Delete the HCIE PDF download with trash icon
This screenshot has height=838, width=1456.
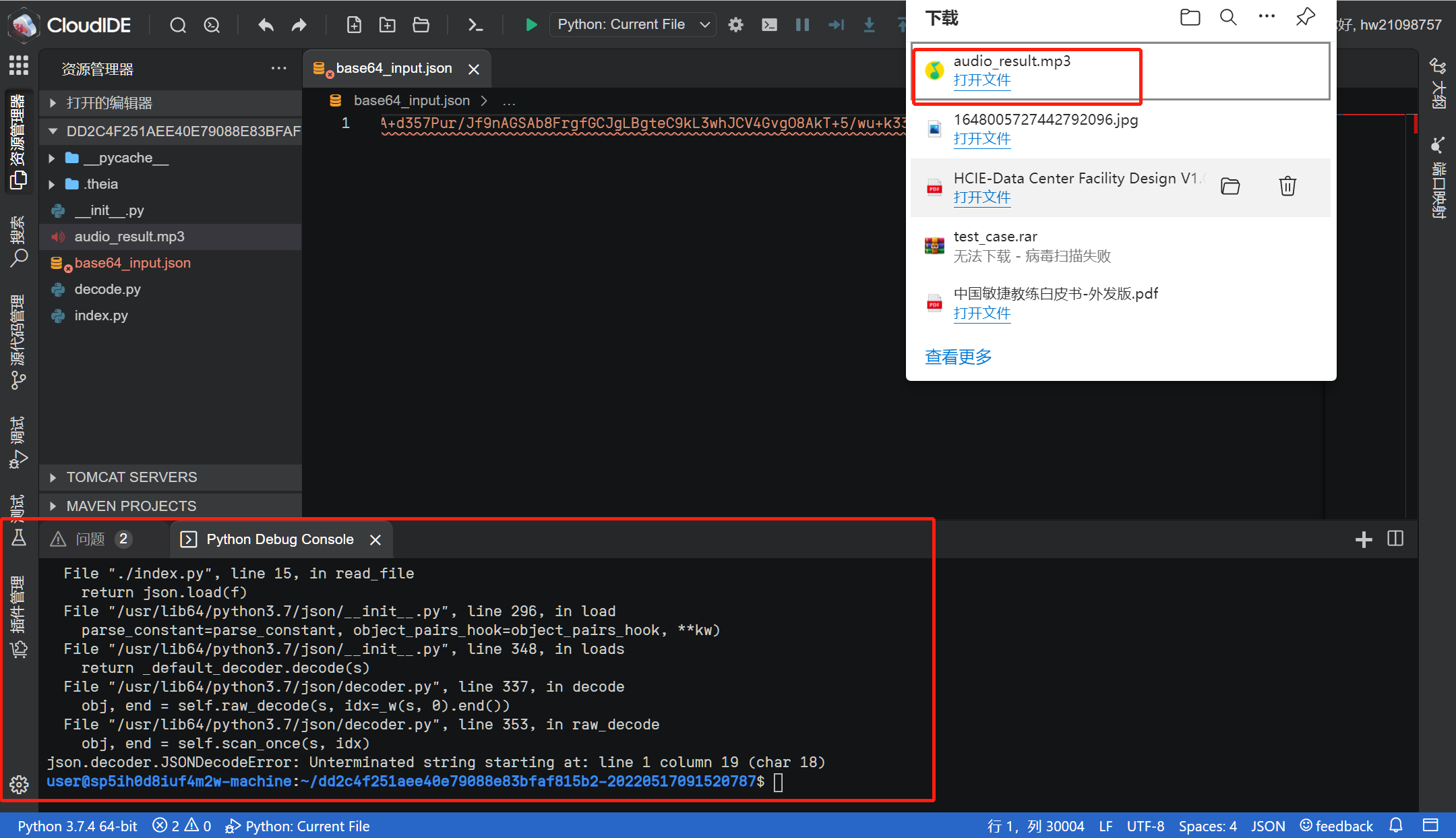1287,186
